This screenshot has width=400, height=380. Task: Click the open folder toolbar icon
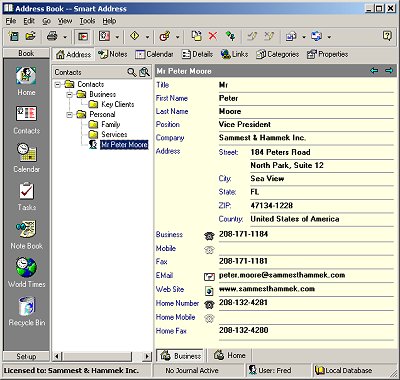pos(31,36)
